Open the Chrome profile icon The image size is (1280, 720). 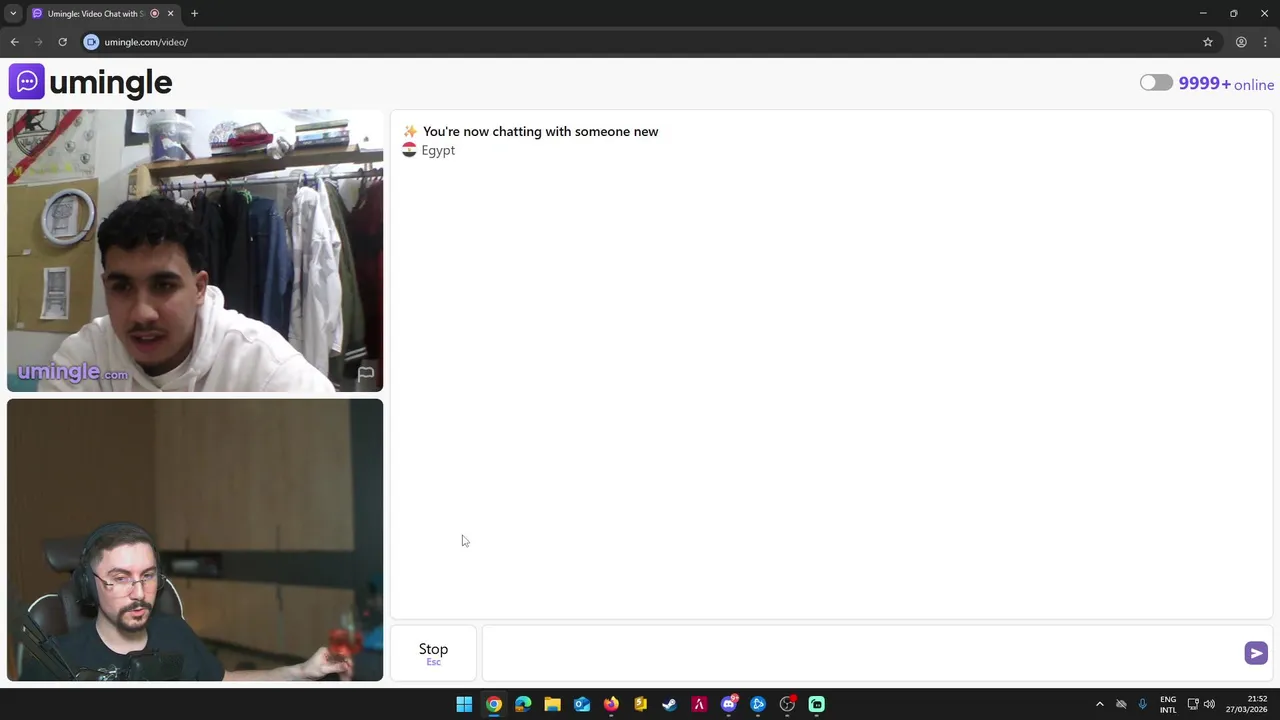coord(1241,42)
